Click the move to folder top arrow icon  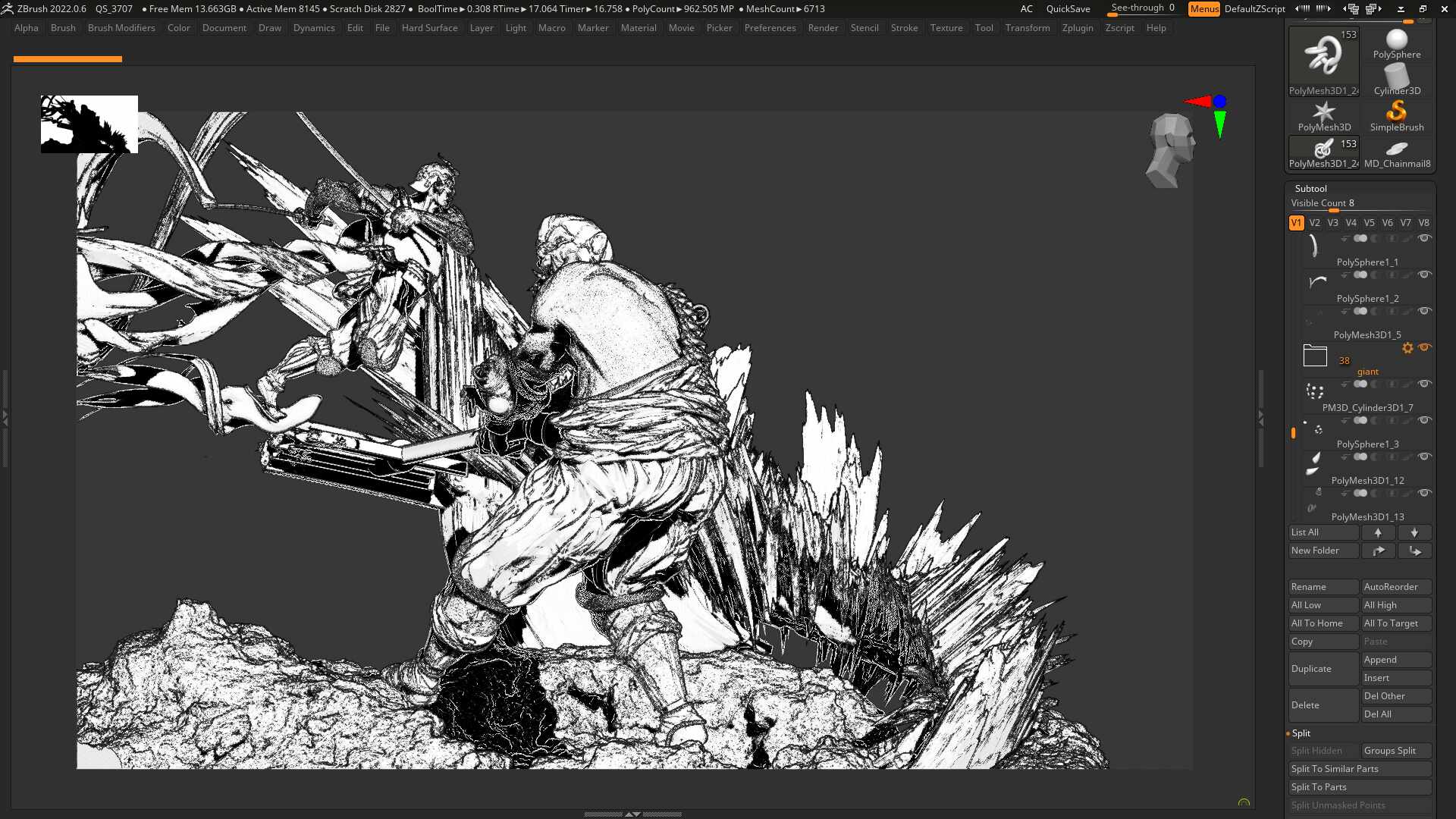pyautogui.click(x=1378, y=551)
